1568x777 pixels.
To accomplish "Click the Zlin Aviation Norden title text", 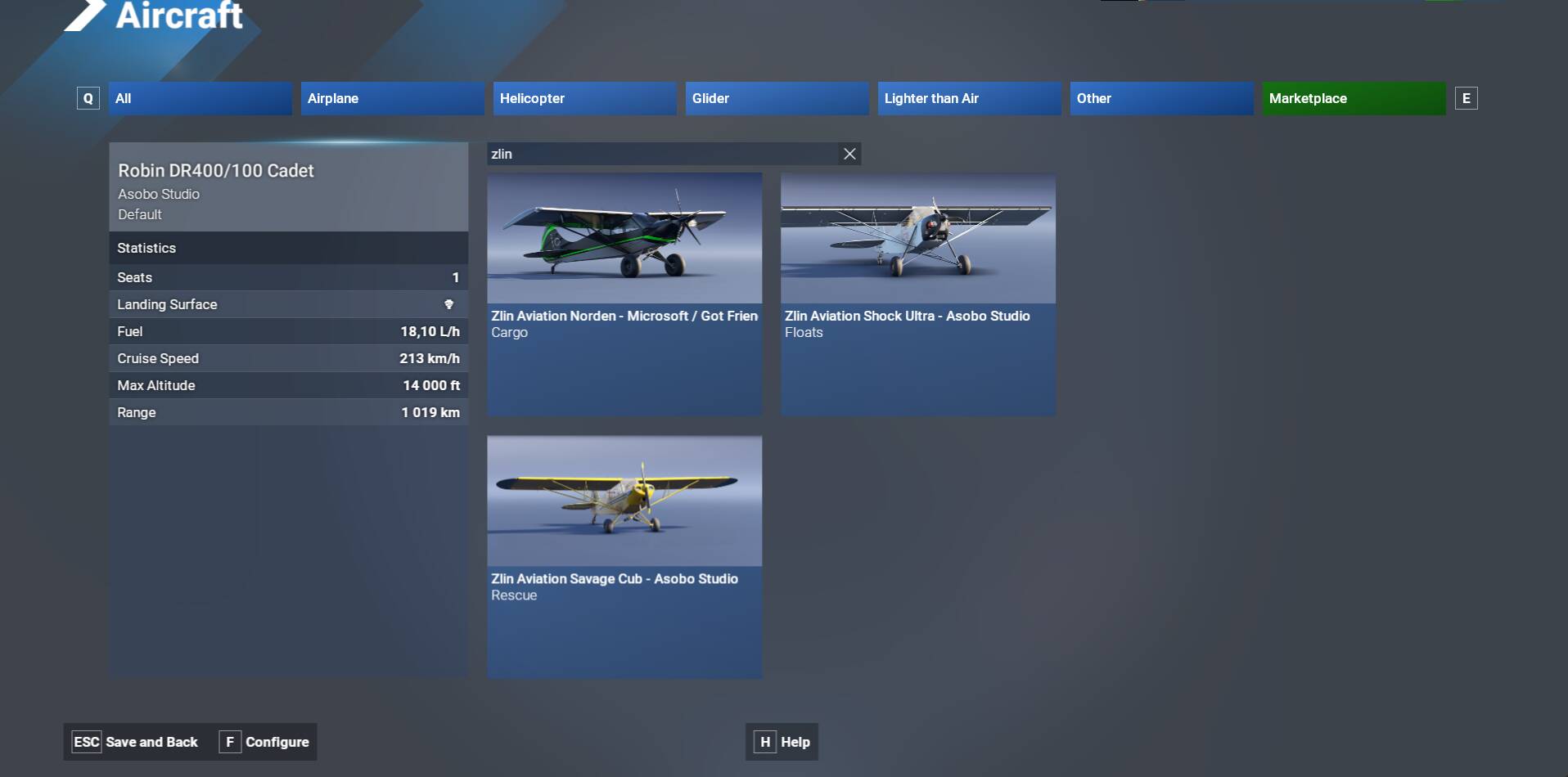I will tap(624, 316).
